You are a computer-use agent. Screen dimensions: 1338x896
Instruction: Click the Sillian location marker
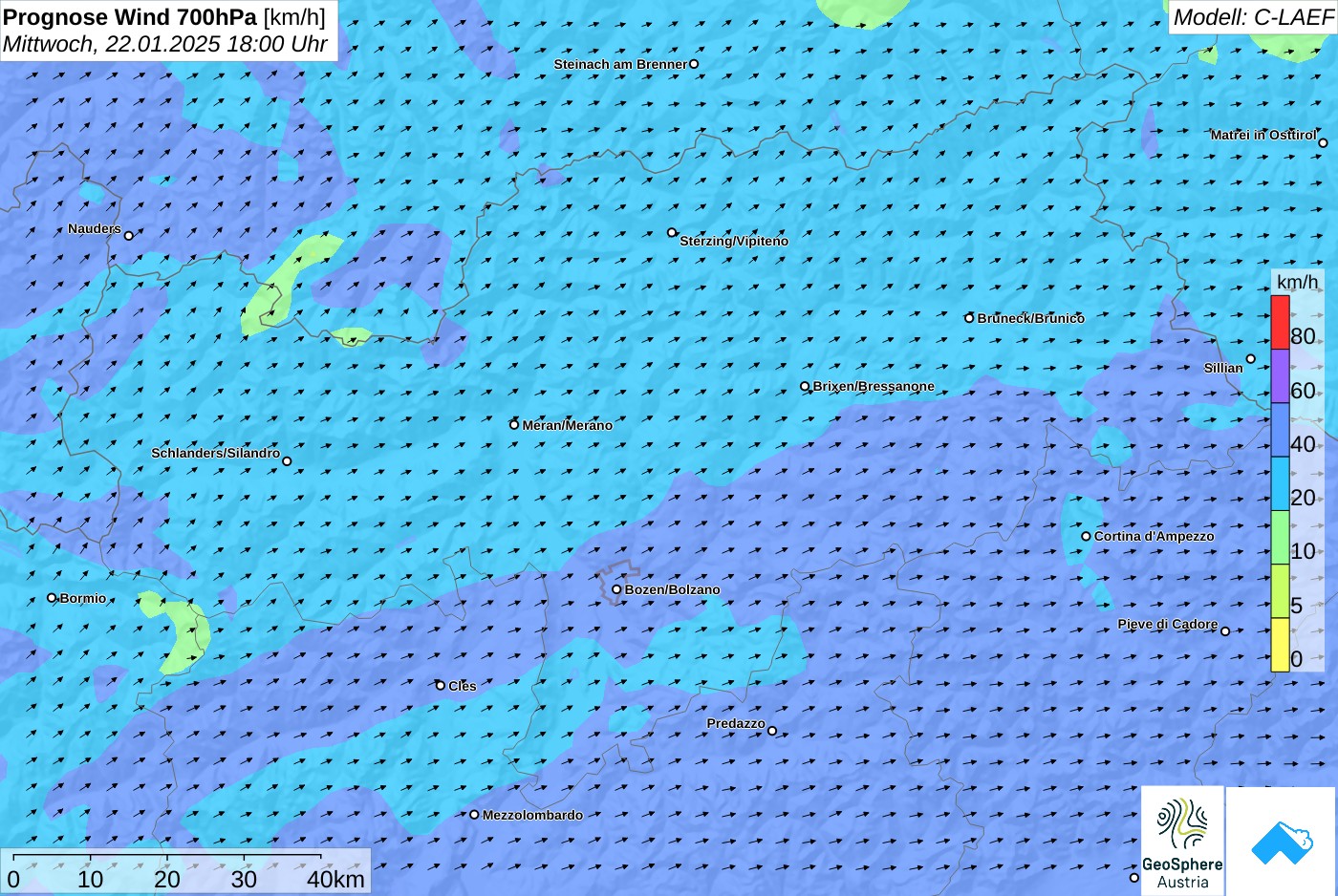click(x=1251, y=359)
